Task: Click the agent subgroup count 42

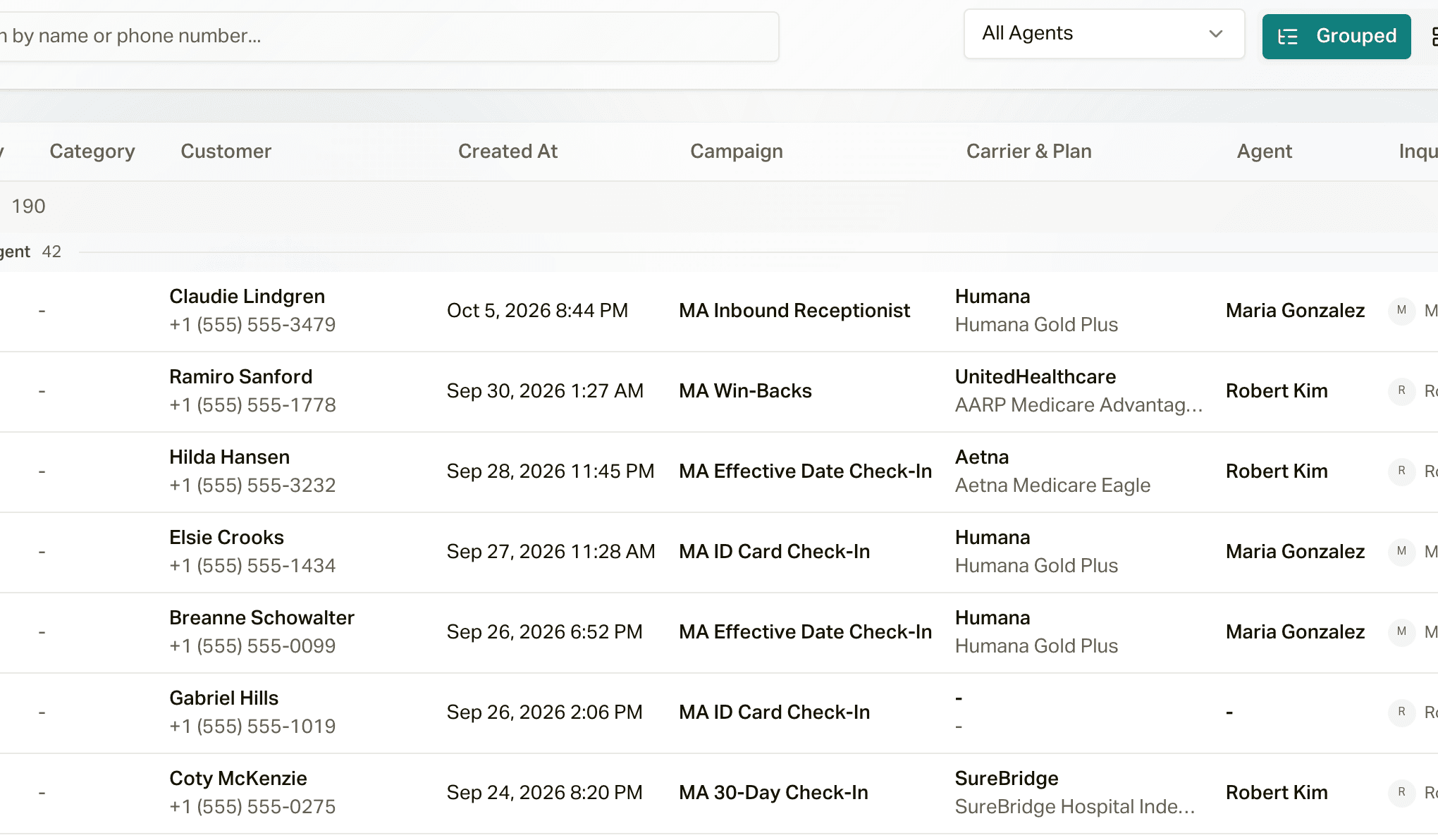Action: 51,252
